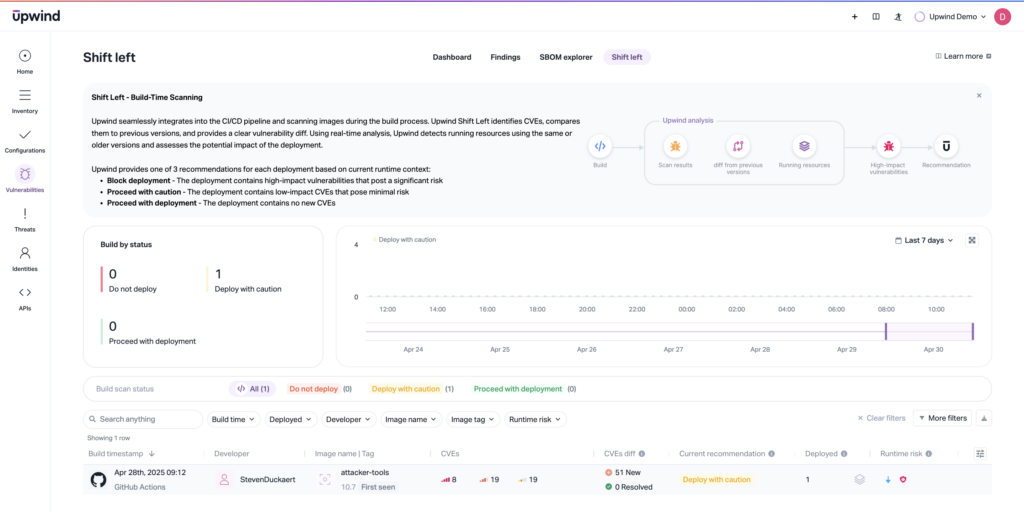Viewport: 1024px width, 512px height.
Task: Open the Threats section icon
Action: tap(25, 214)
